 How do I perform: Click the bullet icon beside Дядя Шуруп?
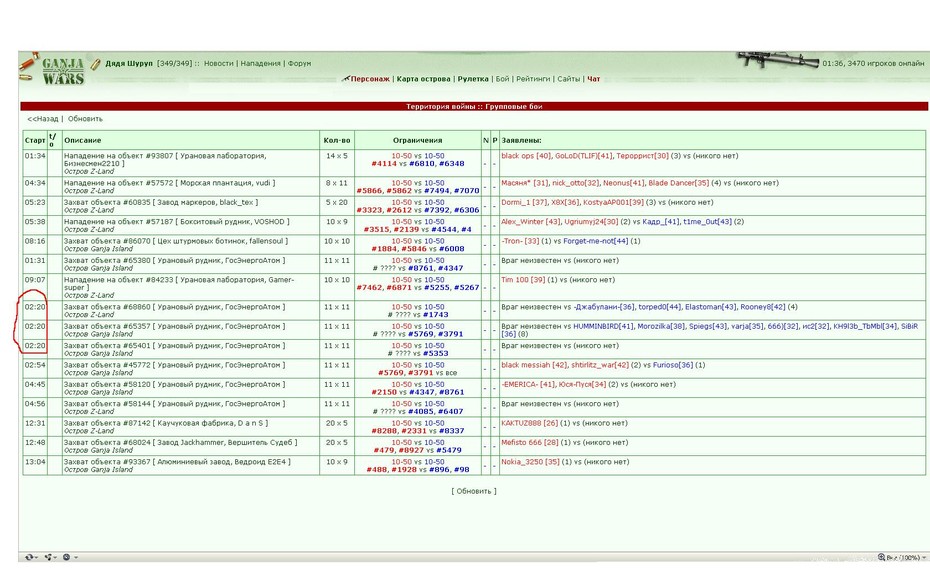(x=95, y=63)
